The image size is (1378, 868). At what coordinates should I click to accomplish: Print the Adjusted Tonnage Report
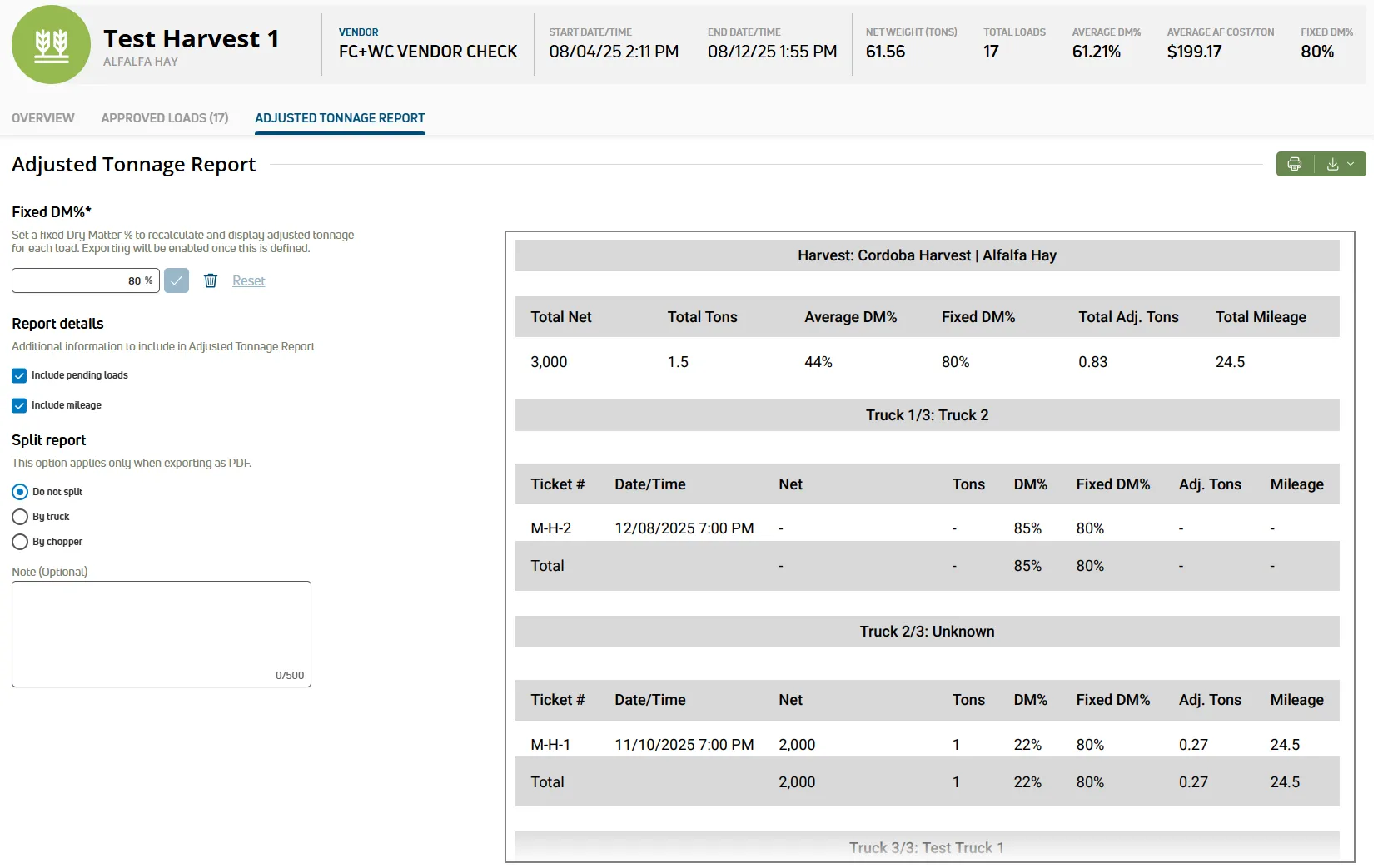(x=1295, y=164)
